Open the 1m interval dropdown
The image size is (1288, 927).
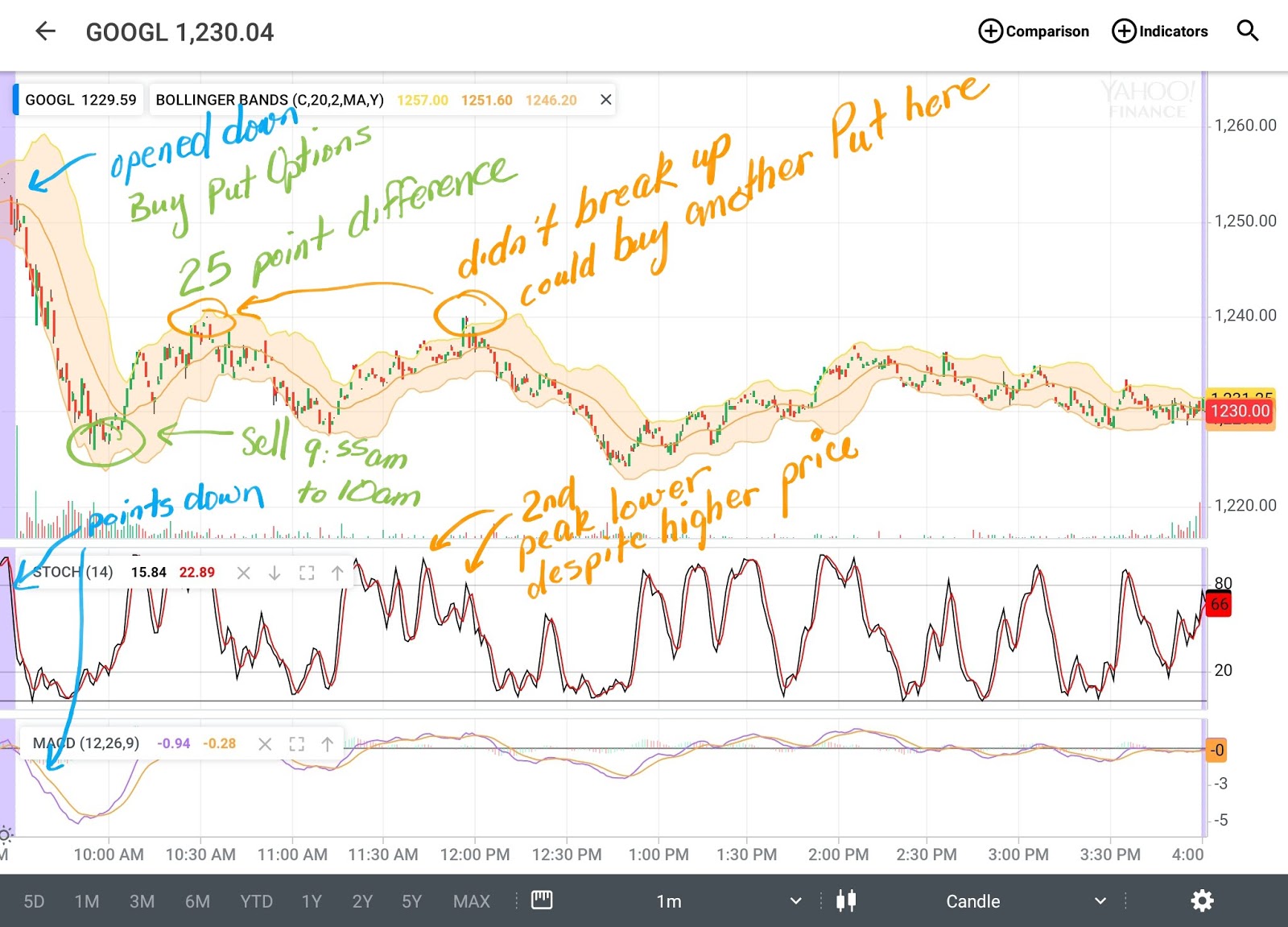729,901
